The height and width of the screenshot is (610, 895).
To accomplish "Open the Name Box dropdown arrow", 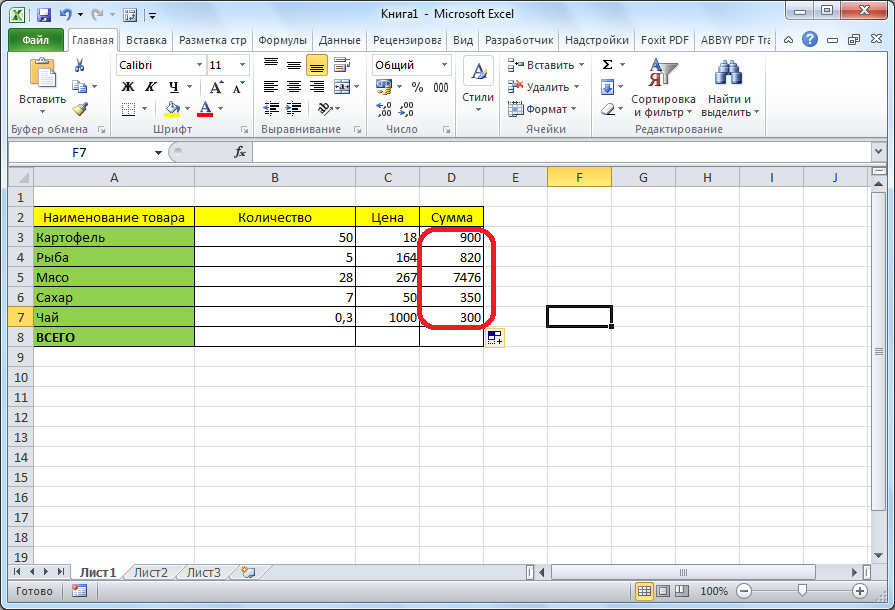I will (x=158, y=152).
